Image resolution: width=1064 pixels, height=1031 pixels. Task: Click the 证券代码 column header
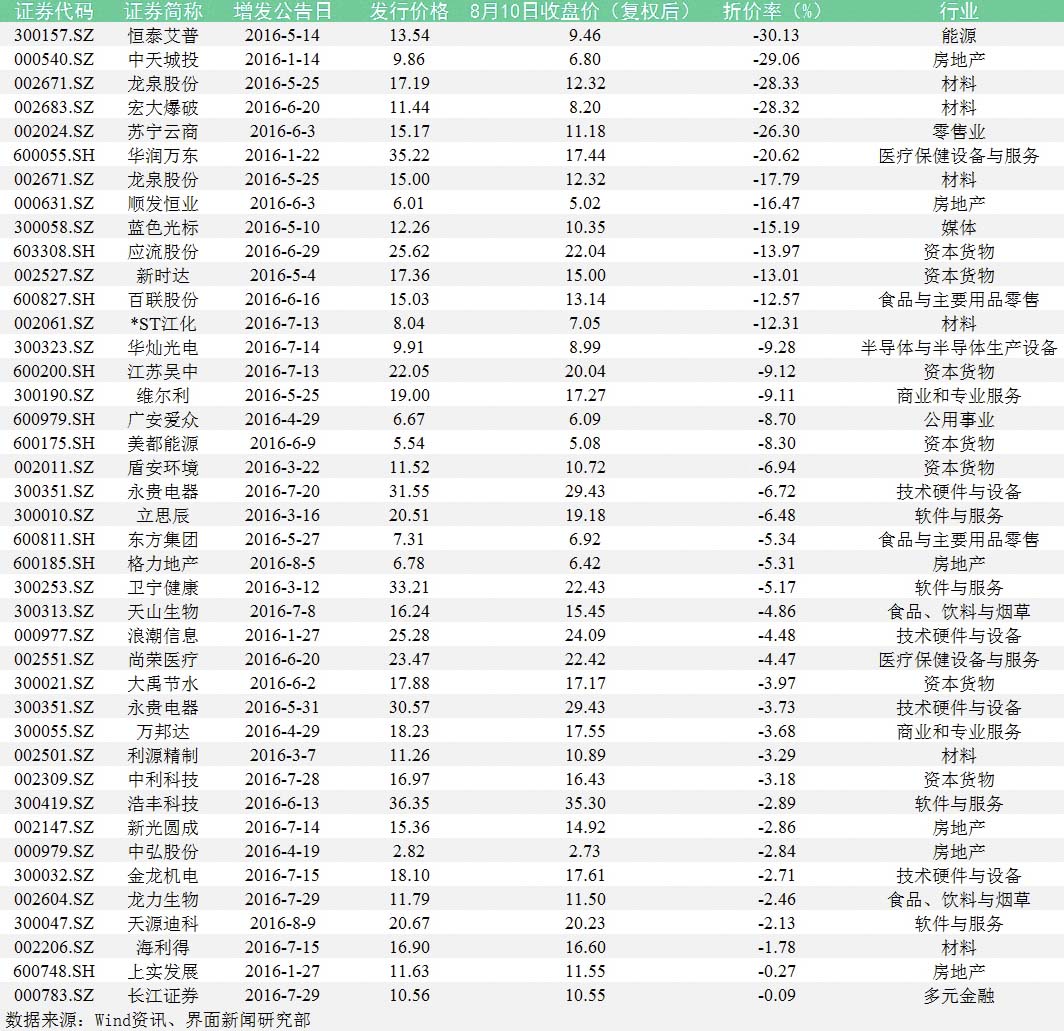(54, 11)
